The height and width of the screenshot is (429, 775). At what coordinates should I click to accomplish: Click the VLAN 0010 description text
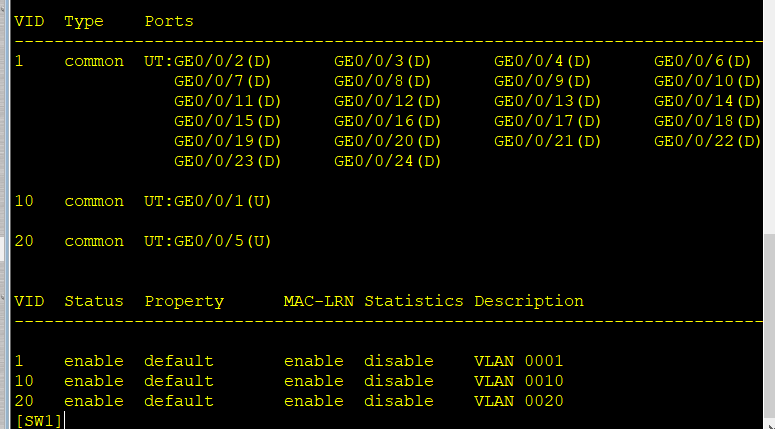(x=518, y=381)
